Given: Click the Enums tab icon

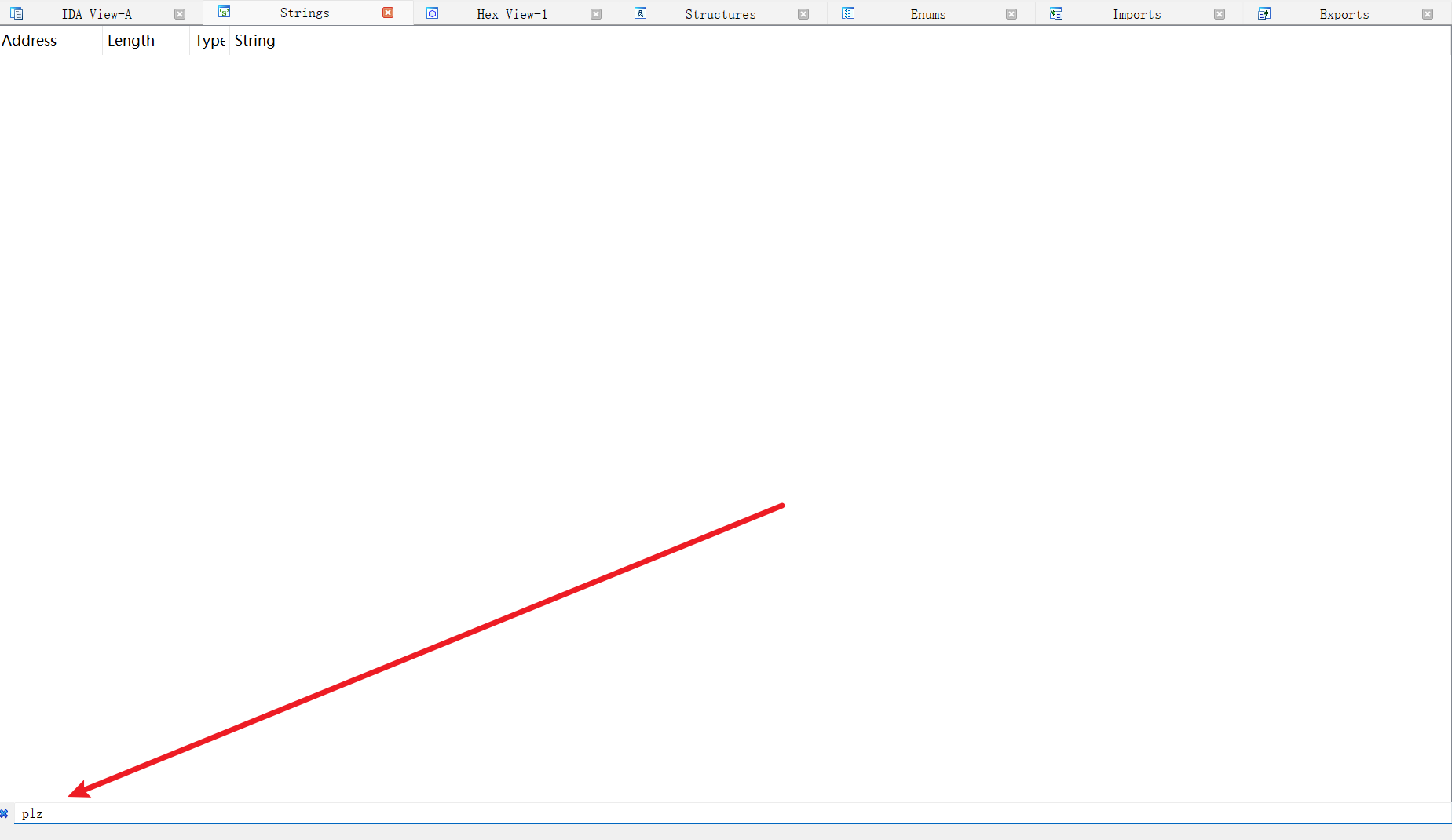Looking at the screenshot, I should (848, 13).
